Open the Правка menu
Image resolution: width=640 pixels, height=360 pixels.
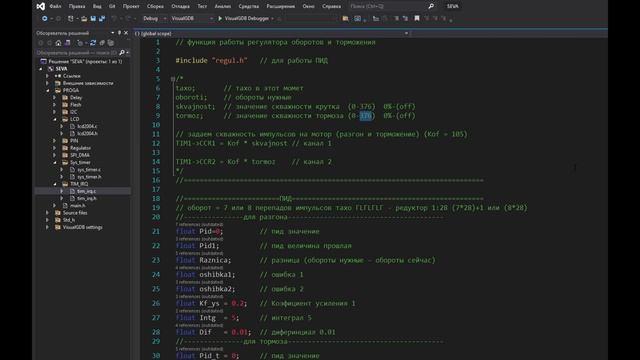pos(77,6)
